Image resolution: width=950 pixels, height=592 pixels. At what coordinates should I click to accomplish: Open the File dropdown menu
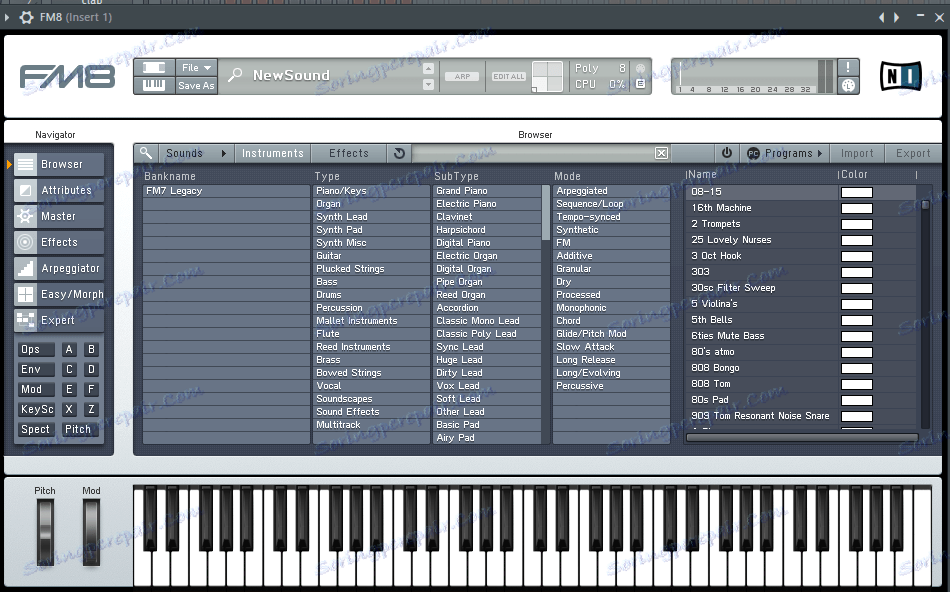click(196, 68)
